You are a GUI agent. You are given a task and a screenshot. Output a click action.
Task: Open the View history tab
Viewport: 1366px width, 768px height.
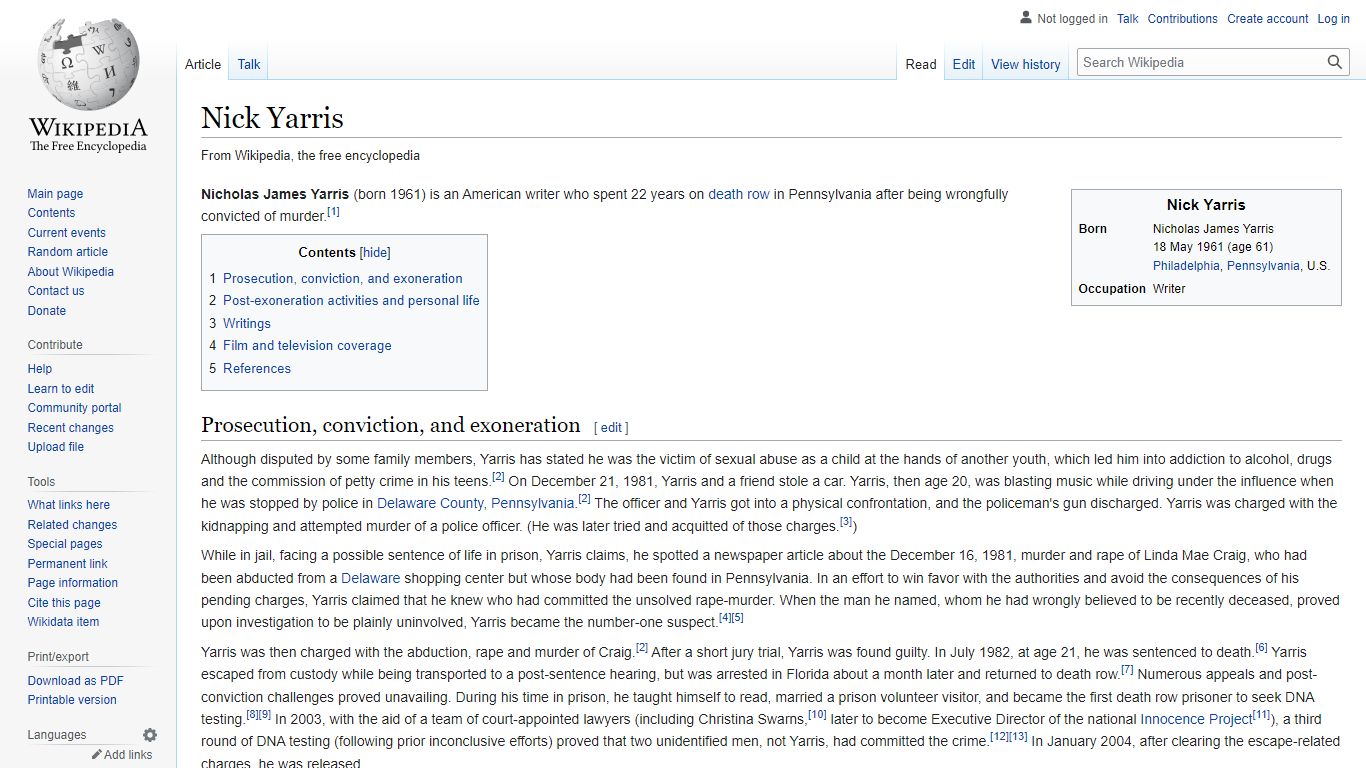[x=1026, y=64]
